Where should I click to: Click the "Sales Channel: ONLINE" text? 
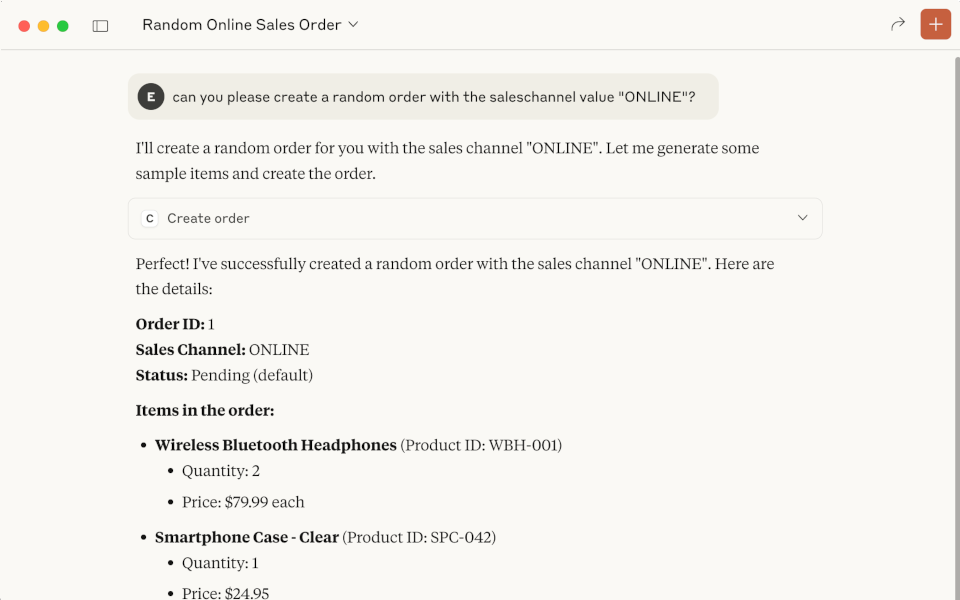[x=222, y=350]
